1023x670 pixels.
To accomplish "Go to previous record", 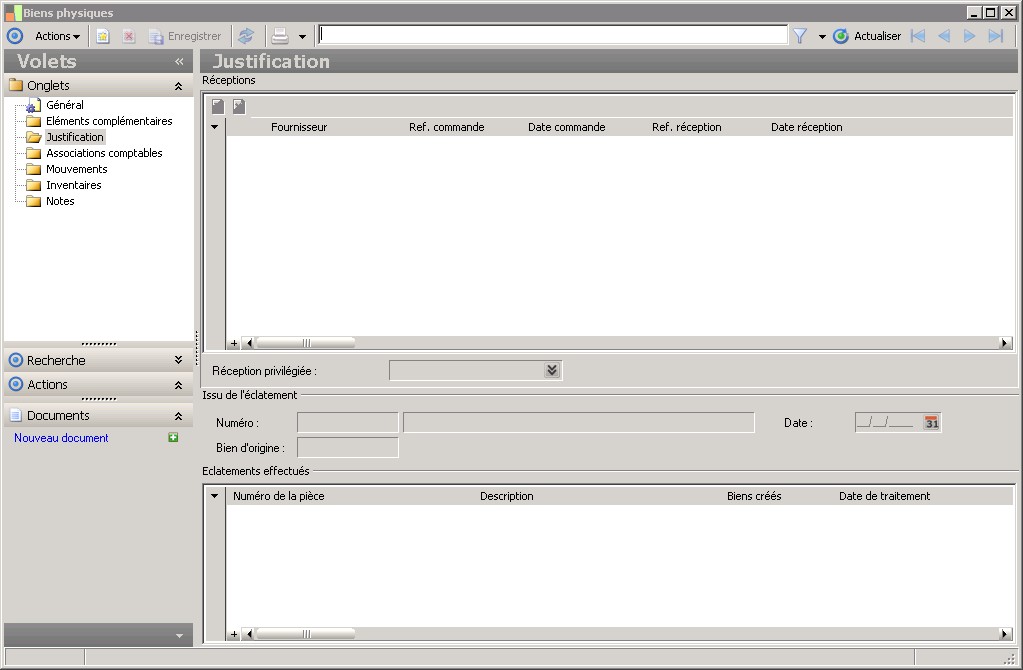I will click(944, 36).
